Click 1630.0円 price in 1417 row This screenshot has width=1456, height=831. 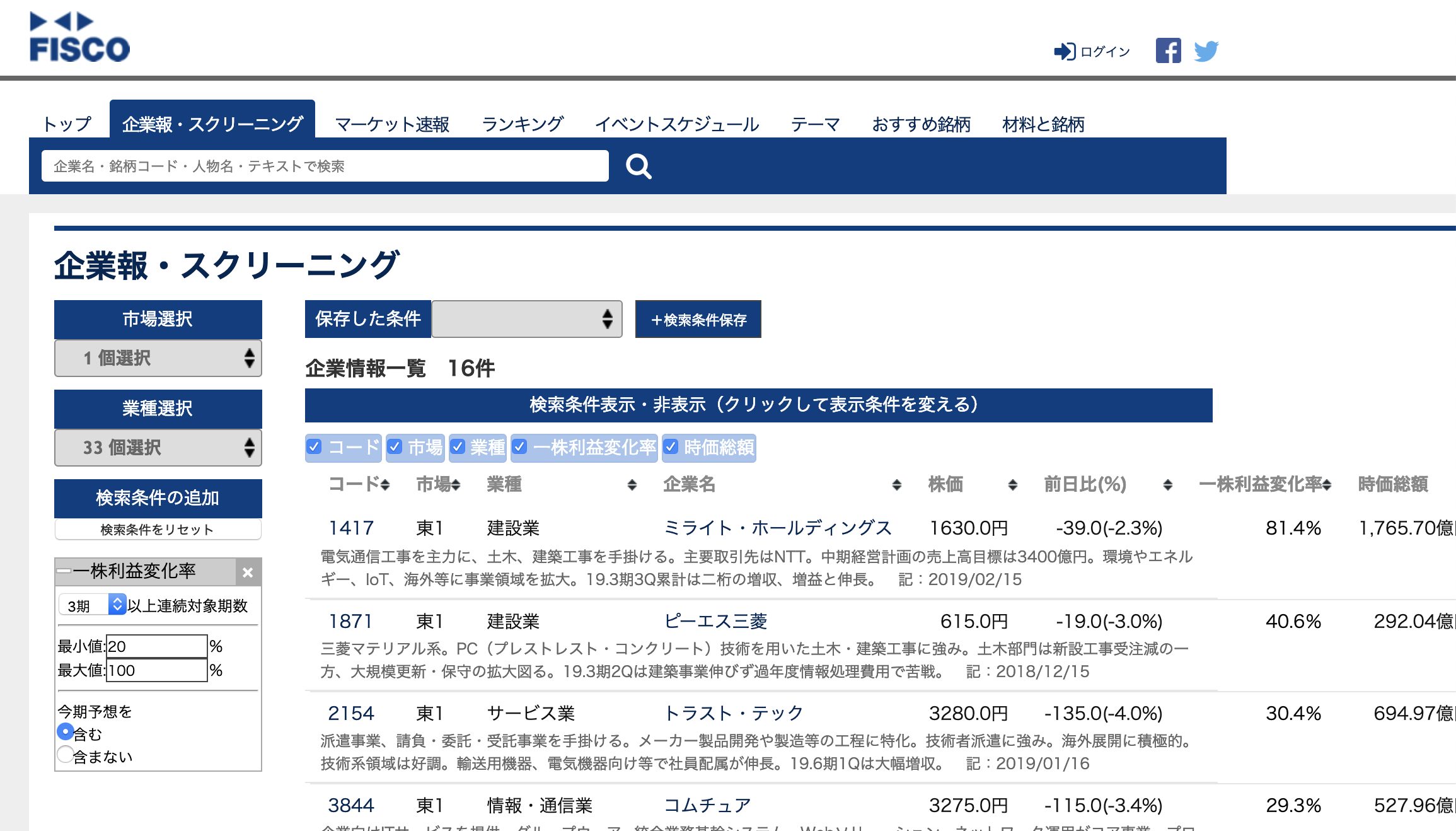(969, 528)
